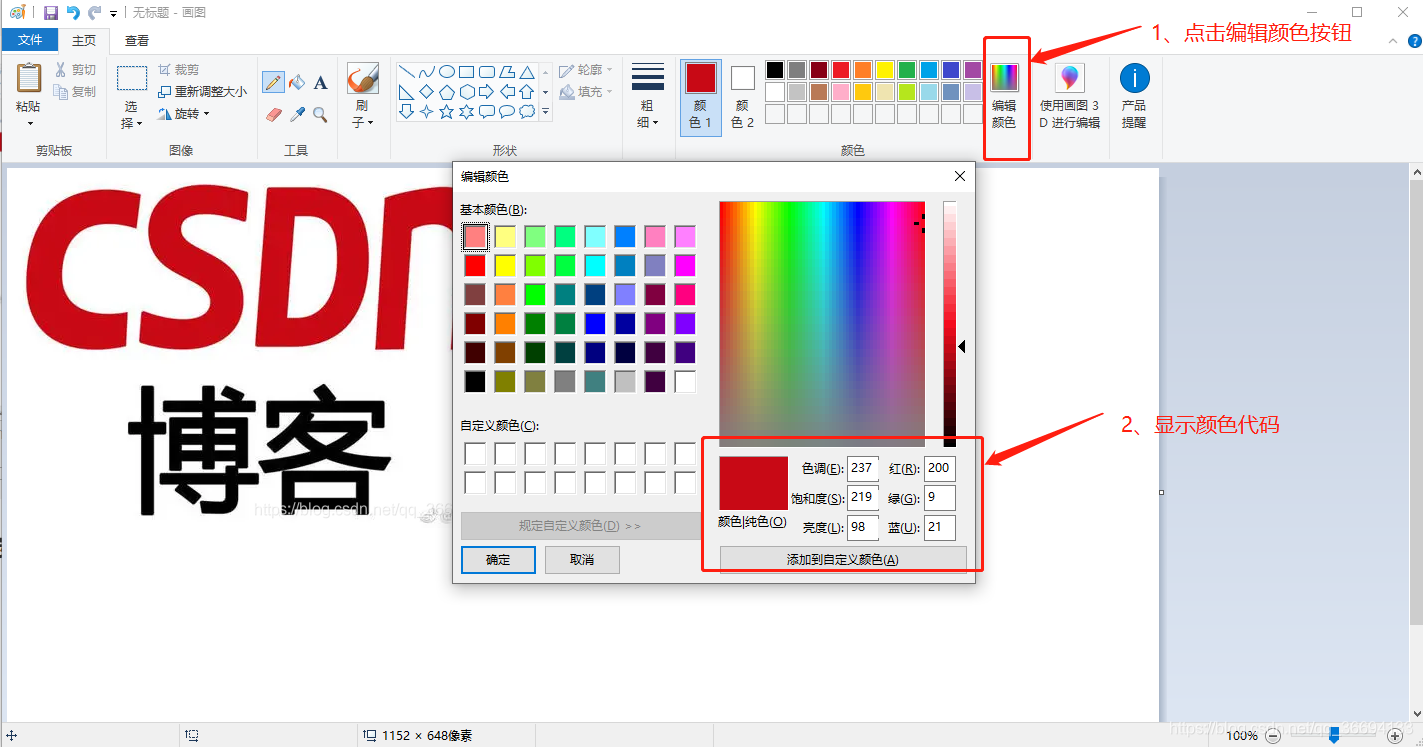1423x747 pixels.
Task: Choose the Right triangle shape
Action: (x=407, y=92)
